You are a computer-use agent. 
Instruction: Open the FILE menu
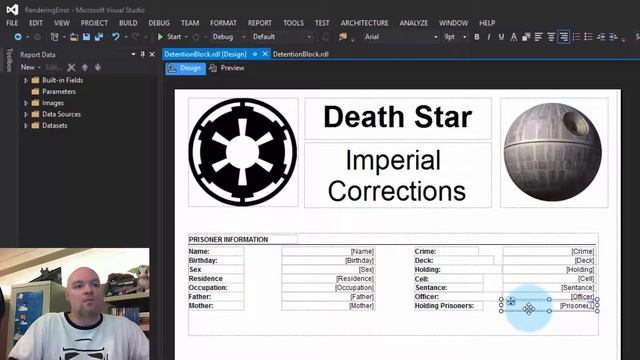(x=12, y=23)
